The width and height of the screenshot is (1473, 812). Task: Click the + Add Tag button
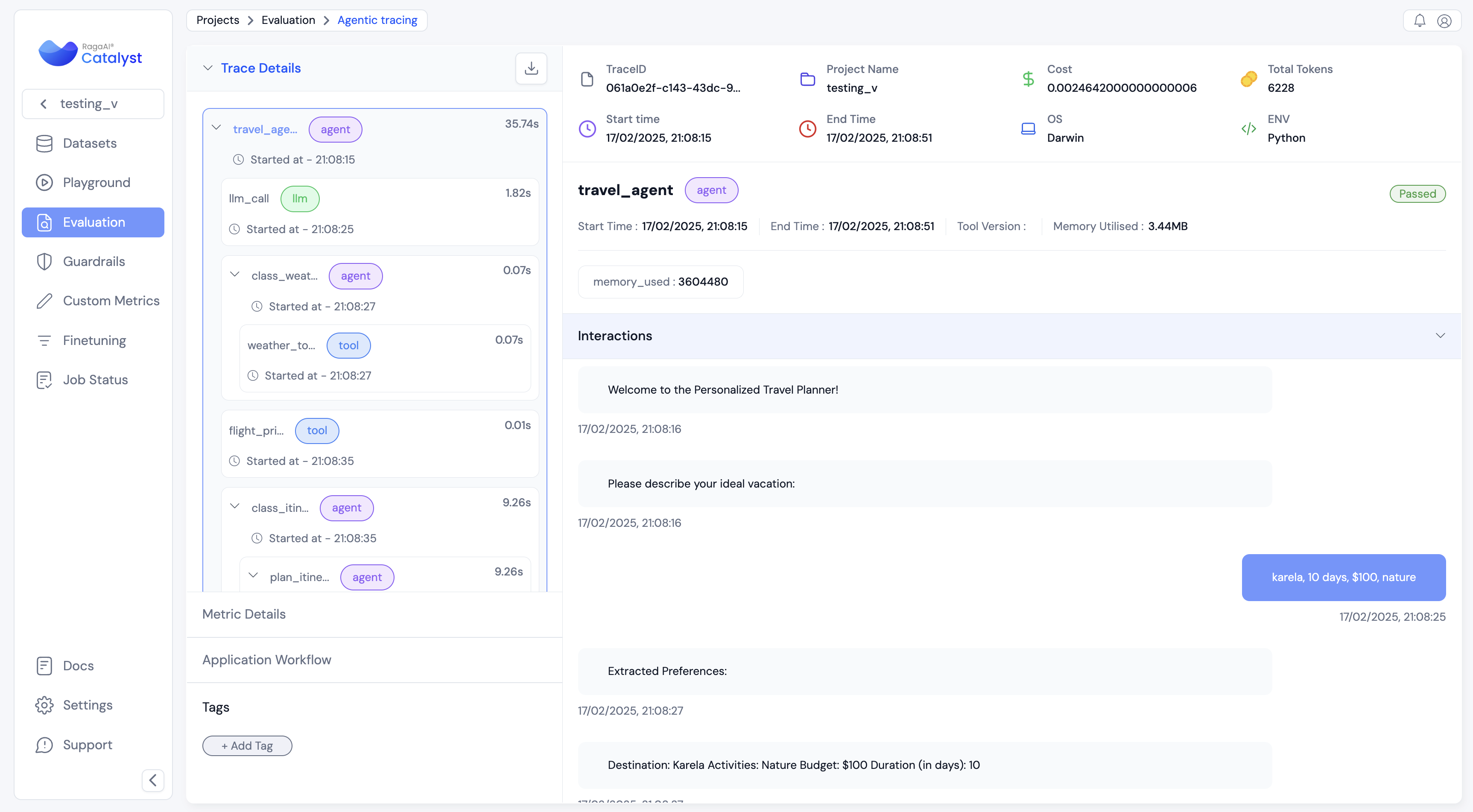pyautogui.click(x=247, y=746)
